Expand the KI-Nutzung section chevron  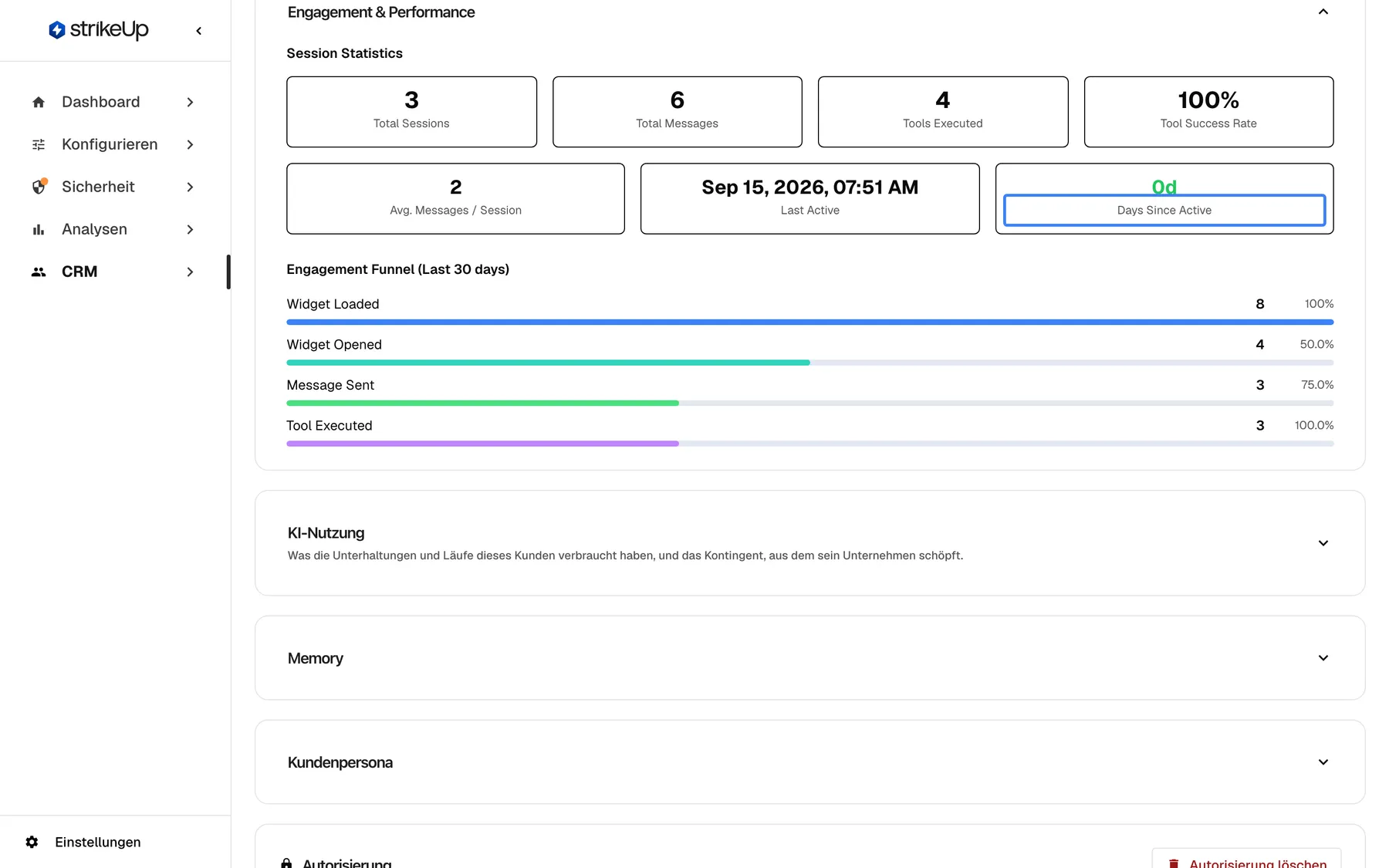(1323, 543)
